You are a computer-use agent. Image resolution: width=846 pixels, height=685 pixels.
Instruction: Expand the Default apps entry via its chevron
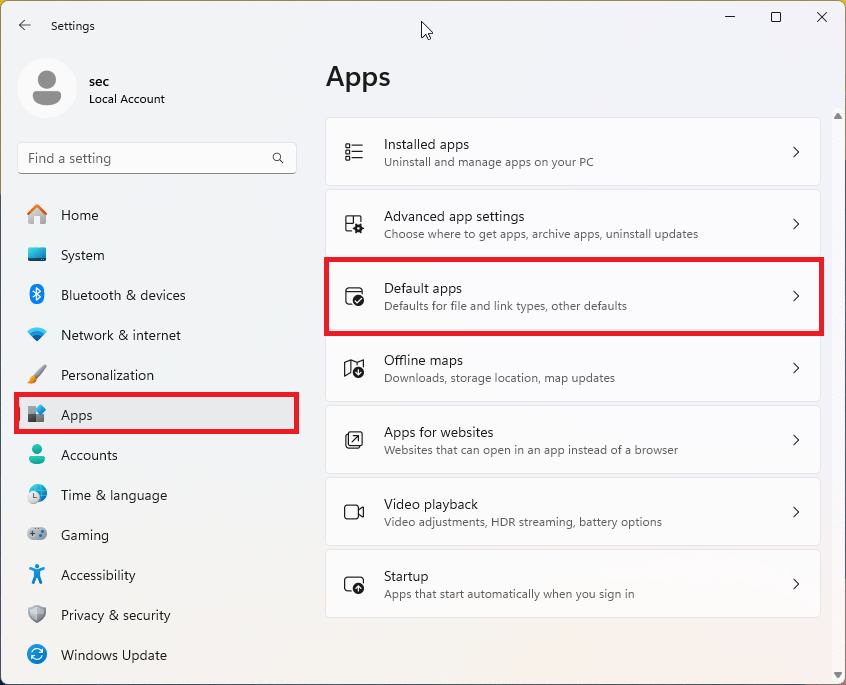tap(796, 296)
